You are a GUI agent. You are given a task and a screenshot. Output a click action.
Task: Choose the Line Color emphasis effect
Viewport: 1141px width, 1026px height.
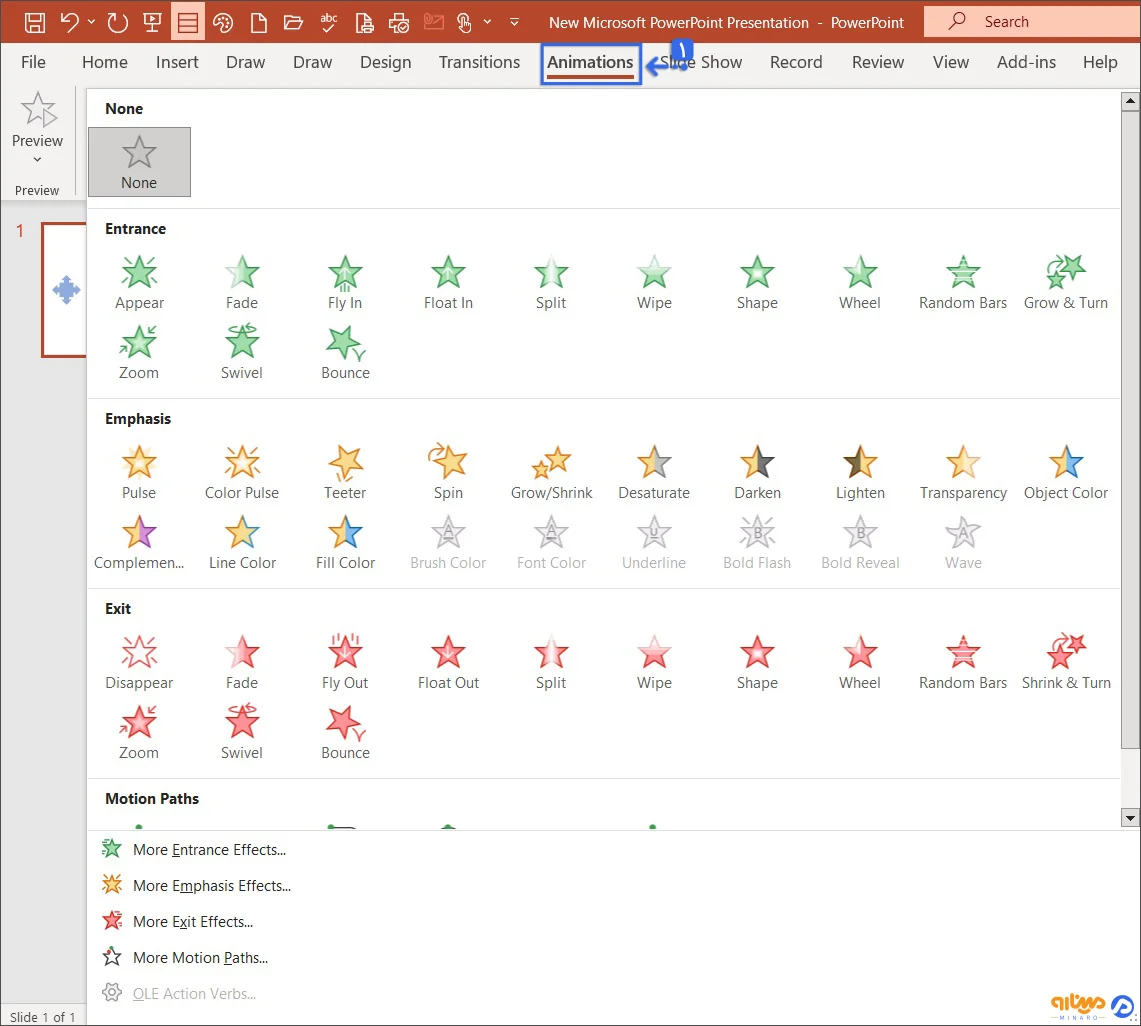(242, 543)
